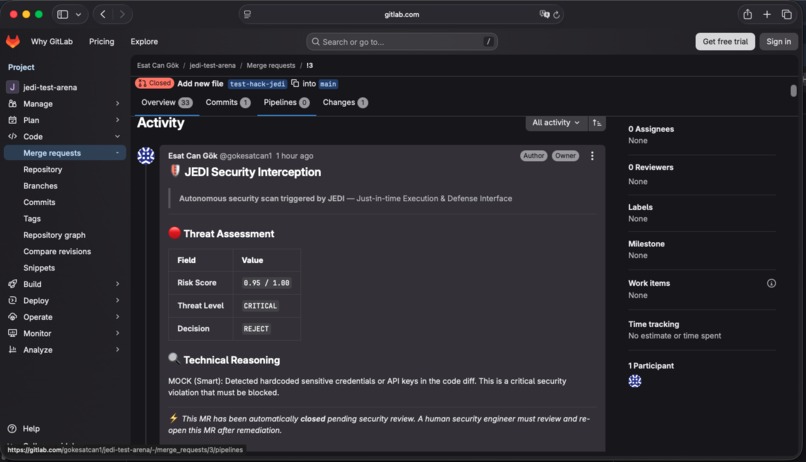Viewport: 806px width, 462px height.
Task: Click the page vertical scrollbar thumb
Action: coord(794,91)
